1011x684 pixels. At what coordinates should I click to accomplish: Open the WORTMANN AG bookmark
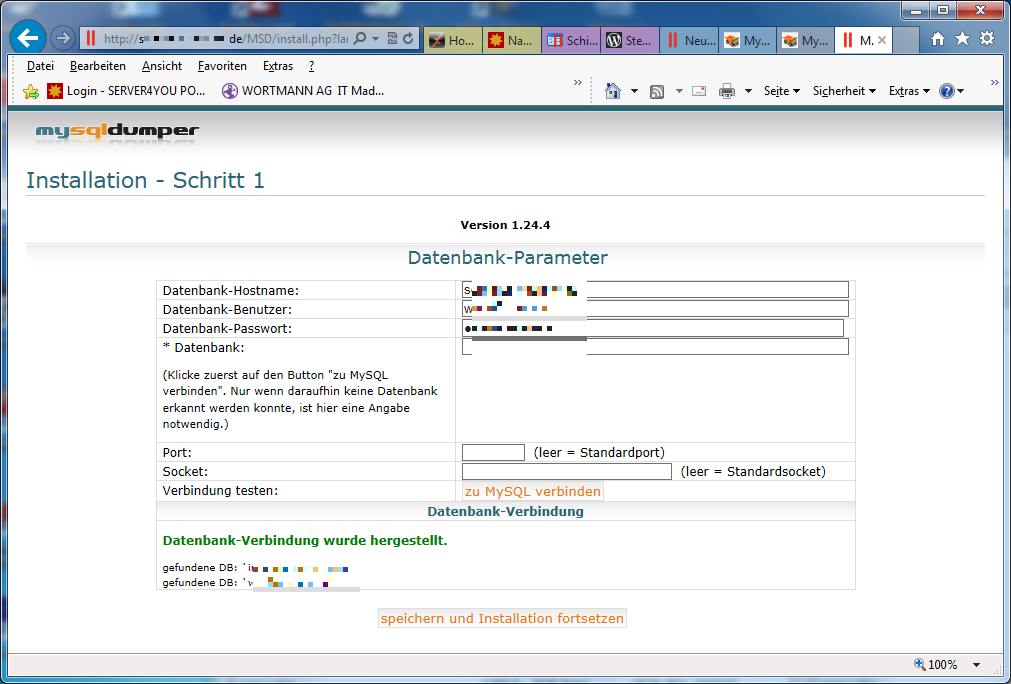[x=303, y=91]
